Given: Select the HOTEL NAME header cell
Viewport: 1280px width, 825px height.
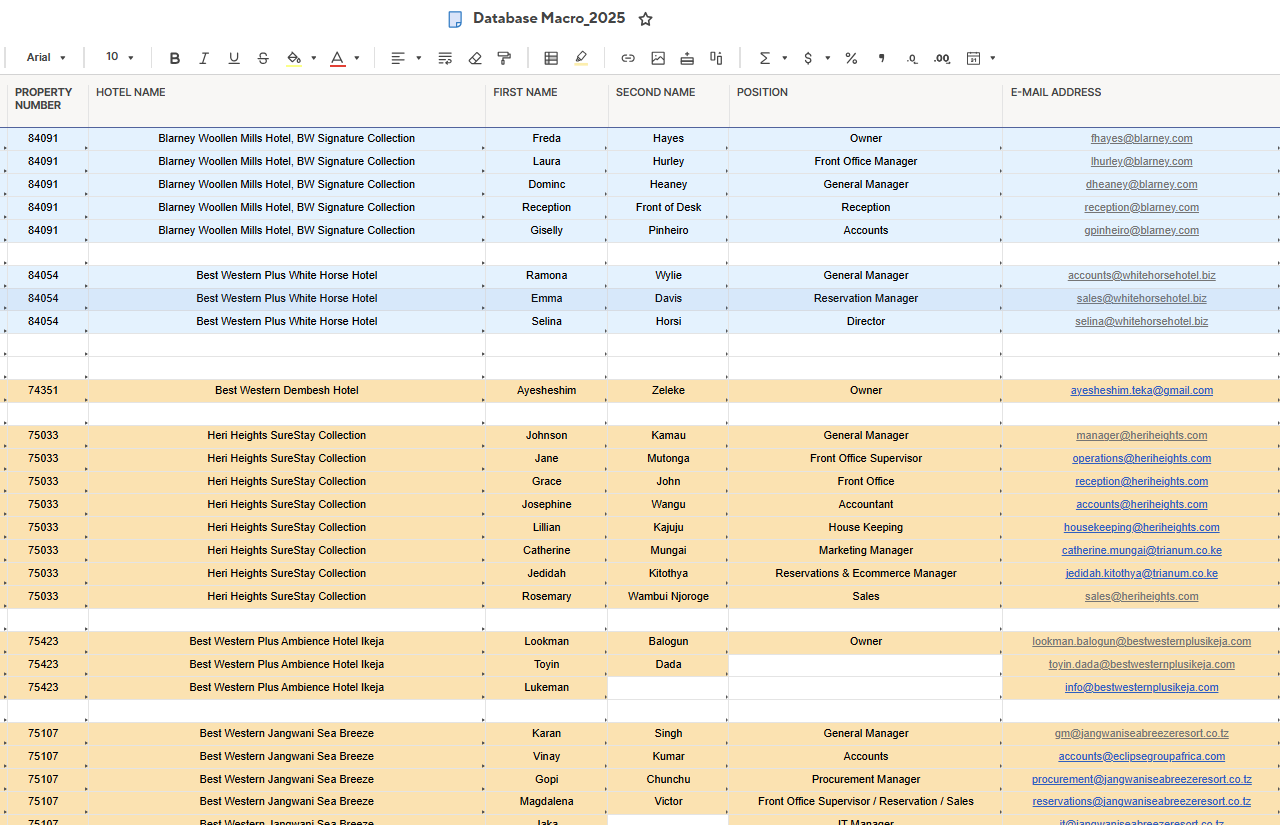Looking at the screenshot, I should click(287, 101).
